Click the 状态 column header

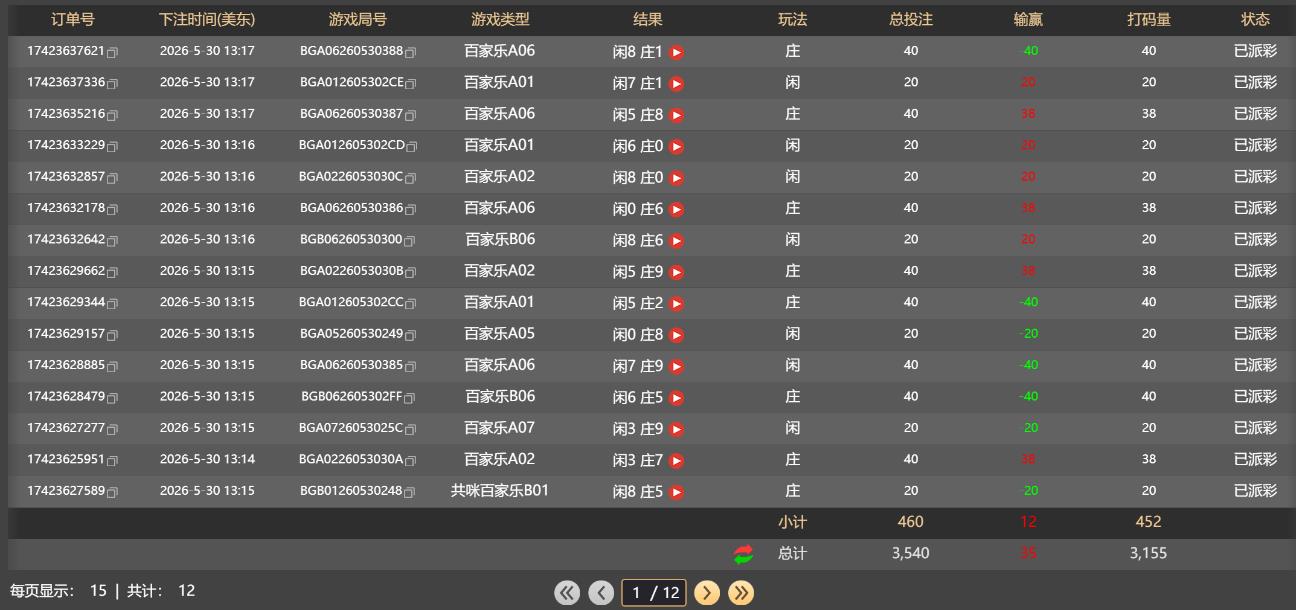coord(1255,19)
